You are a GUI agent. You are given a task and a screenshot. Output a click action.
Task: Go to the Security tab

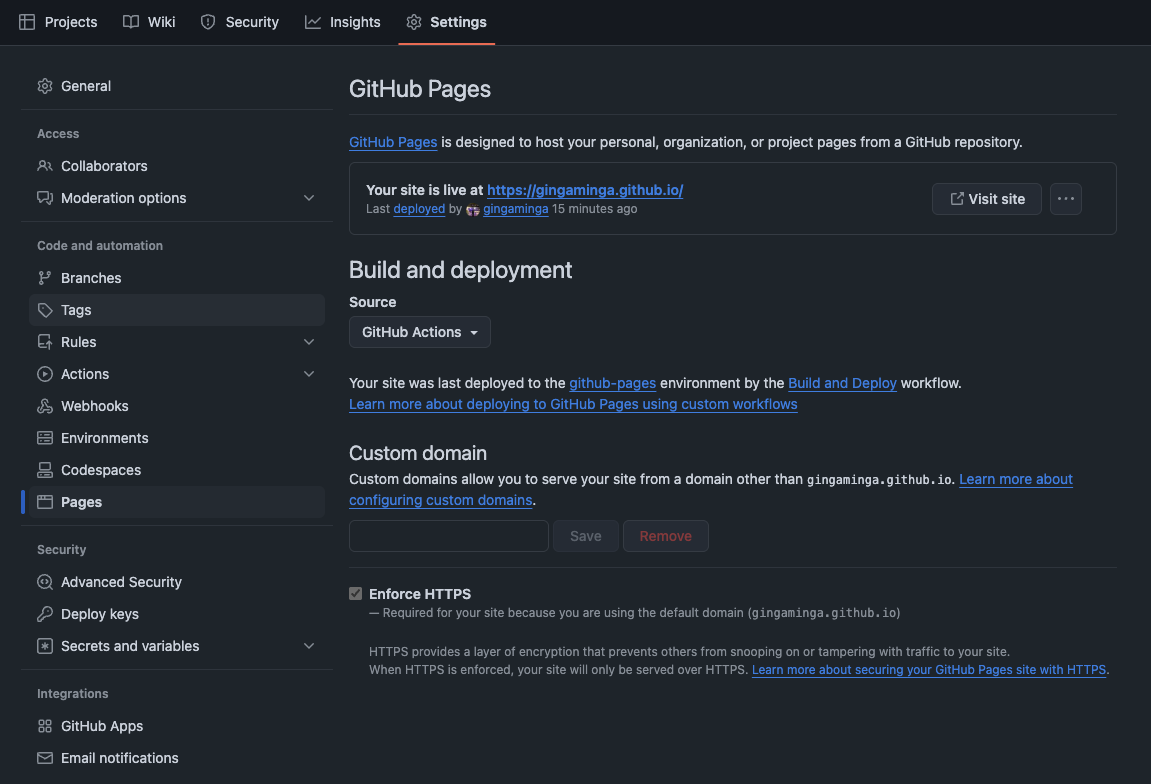click(240, 22)
